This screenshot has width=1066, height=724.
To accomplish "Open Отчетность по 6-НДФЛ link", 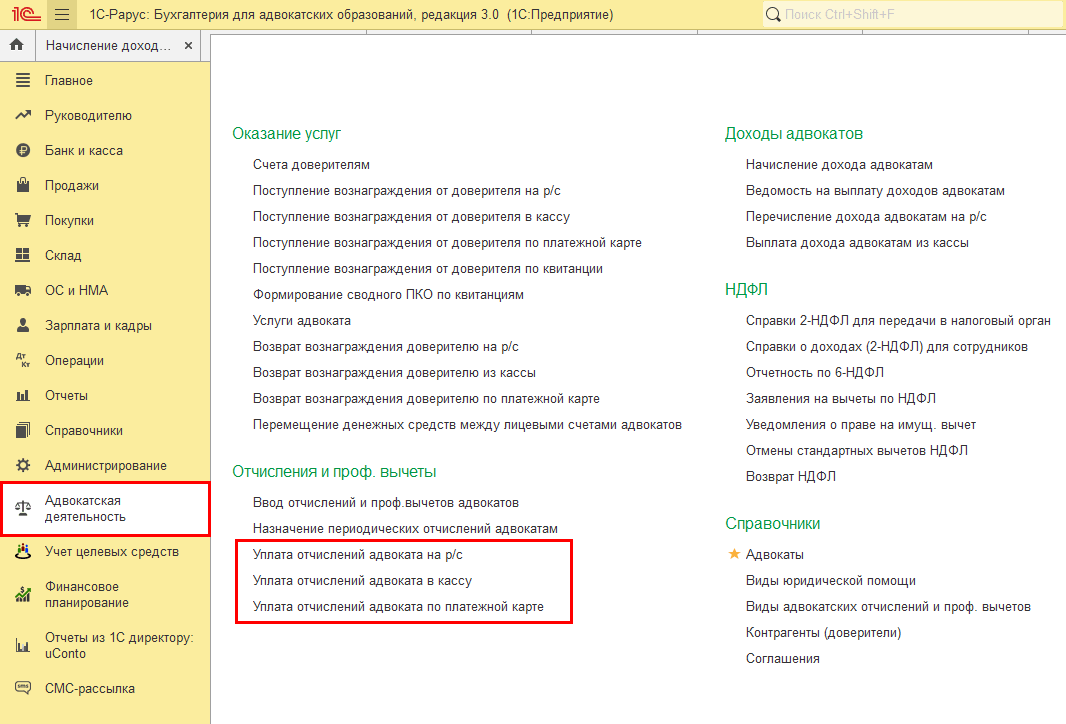I will coord(814,373).
